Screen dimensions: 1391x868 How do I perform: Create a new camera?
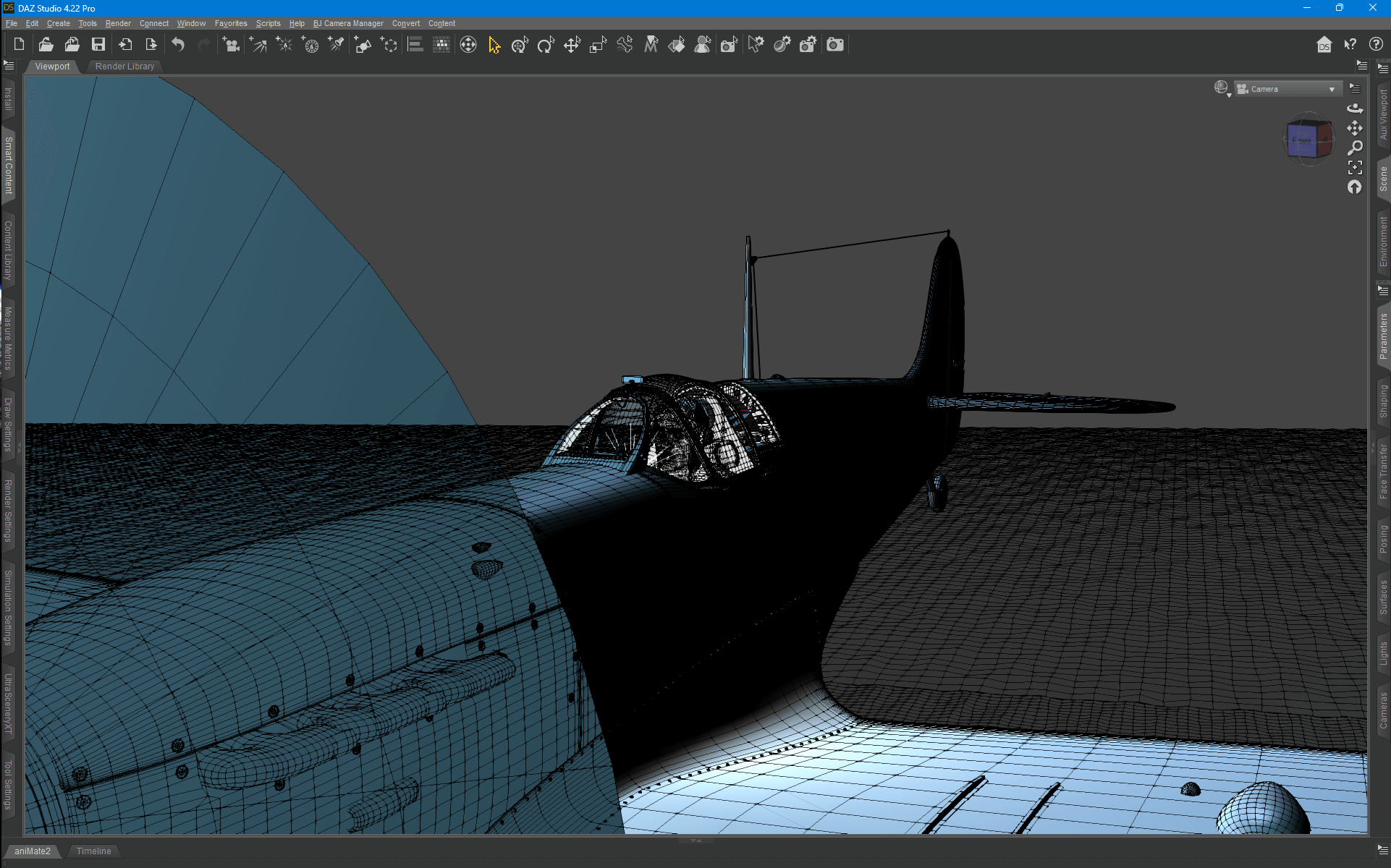[x=231, y=45]
